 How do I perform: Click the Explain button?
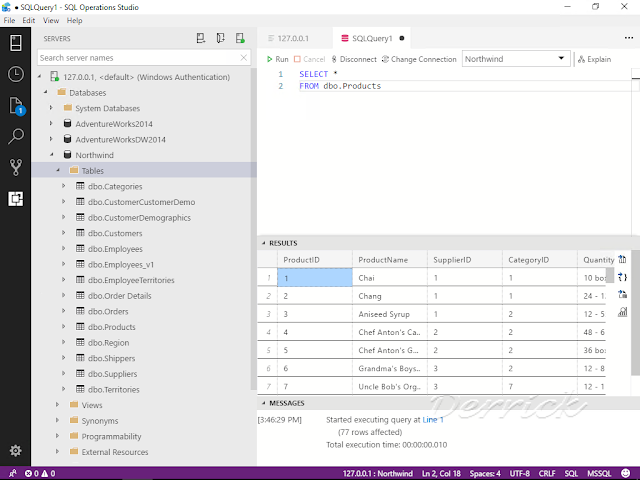(594, 59)
